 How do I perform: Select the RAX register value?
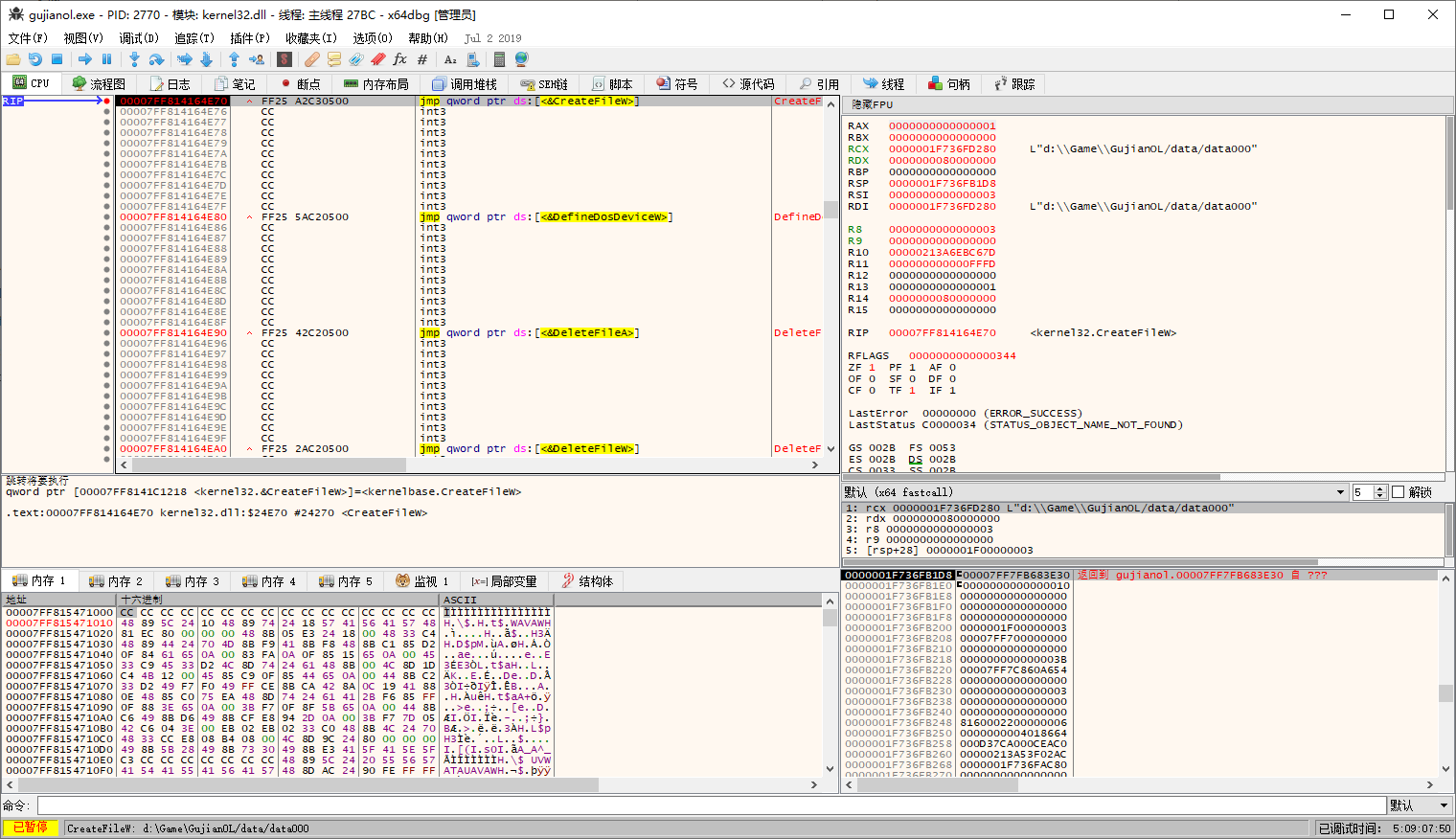click(x=942, y=125)
